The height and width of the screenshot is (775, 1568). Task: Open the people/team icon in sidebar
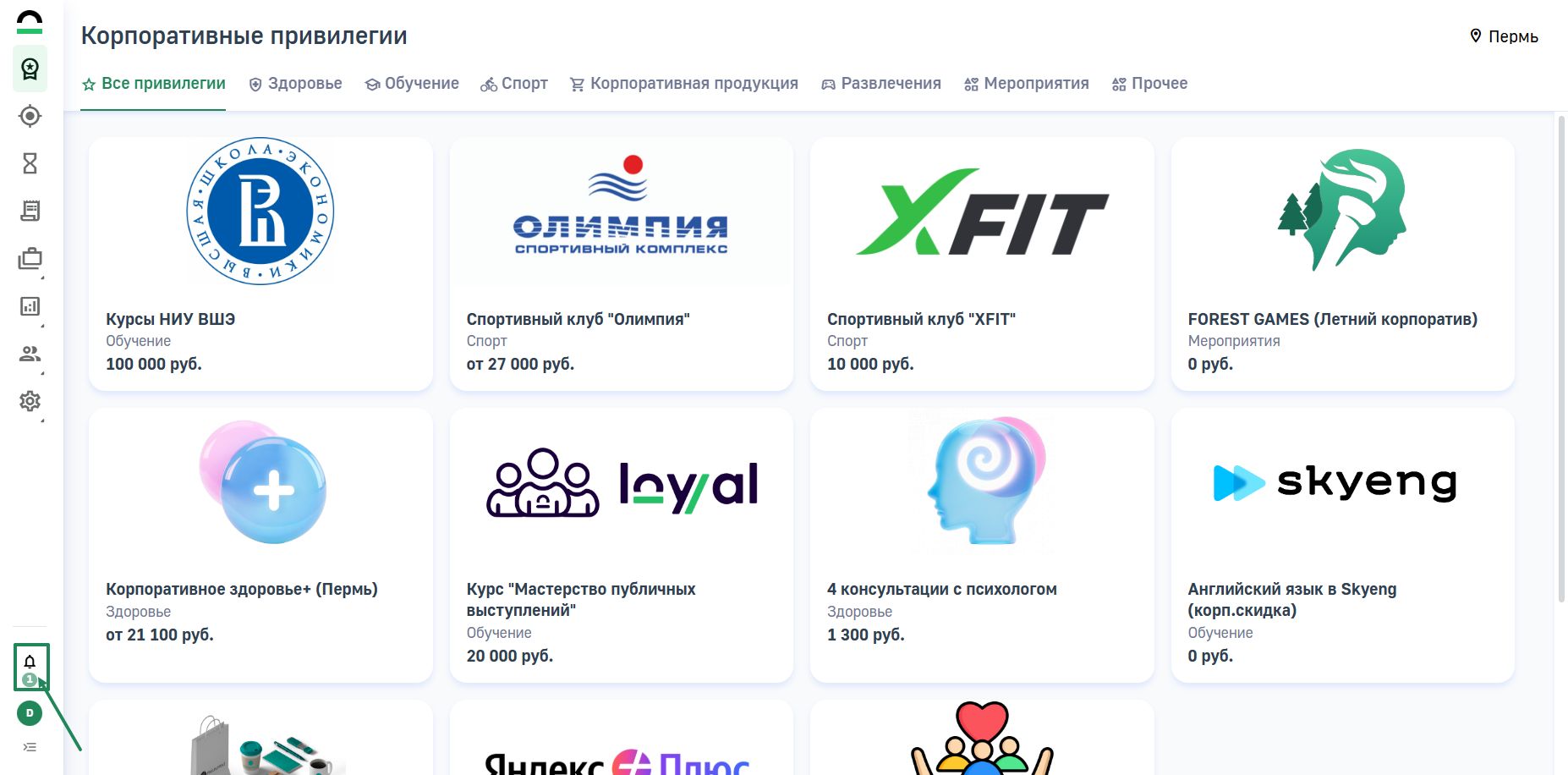click(30, 354)
